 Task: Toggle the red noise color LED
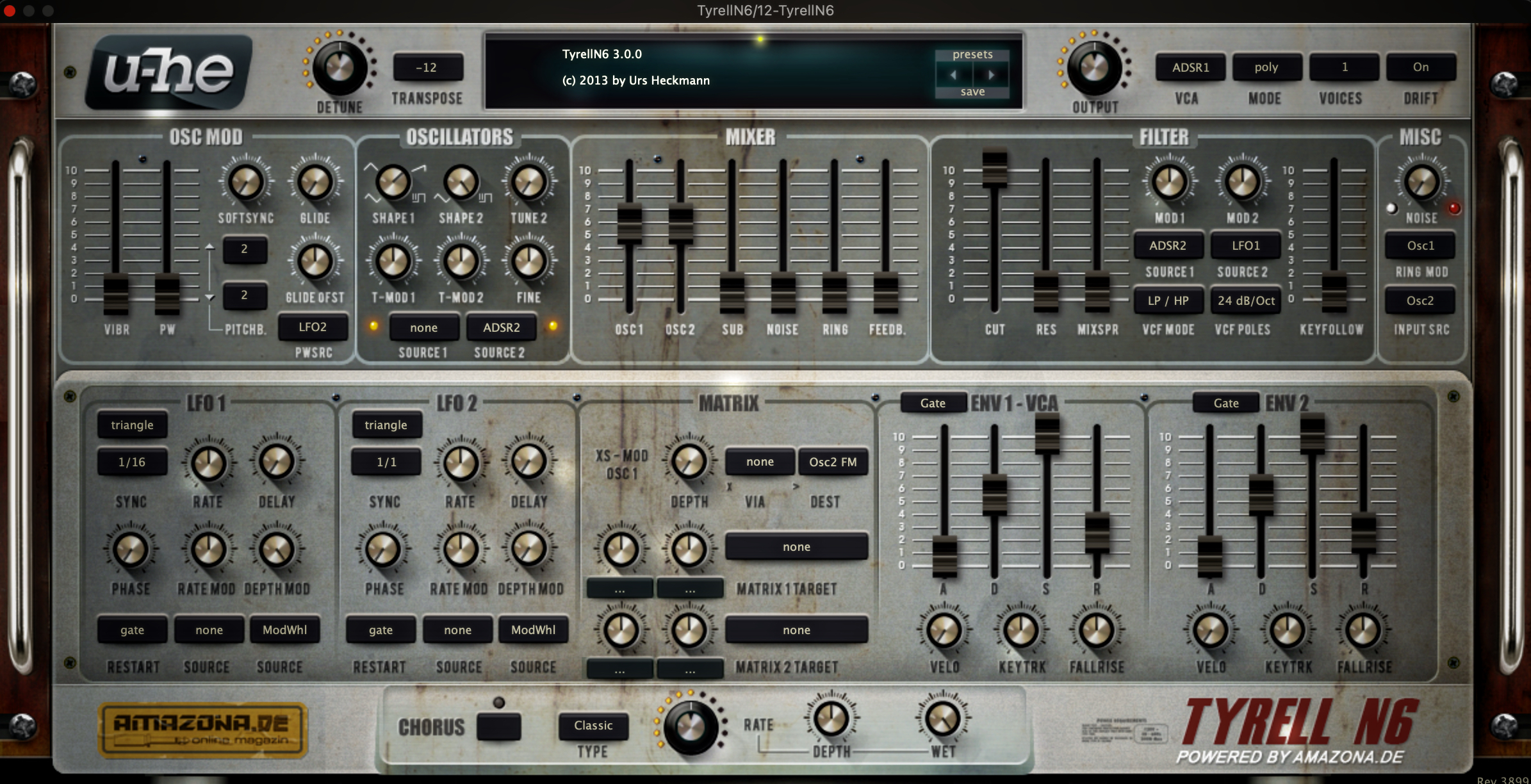[1454, 208]
